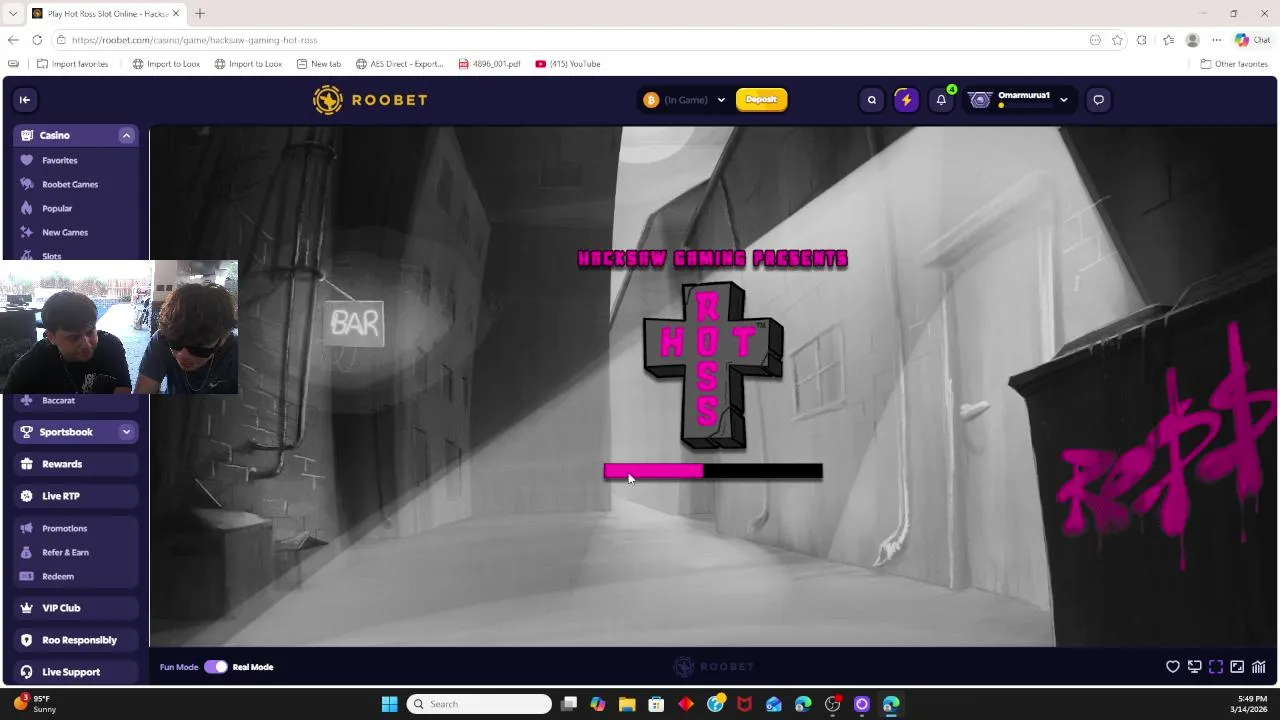This screenshot has width=1280, height=720.
Task: Open the browser favorites list icon
Action: click(1168, 40)
